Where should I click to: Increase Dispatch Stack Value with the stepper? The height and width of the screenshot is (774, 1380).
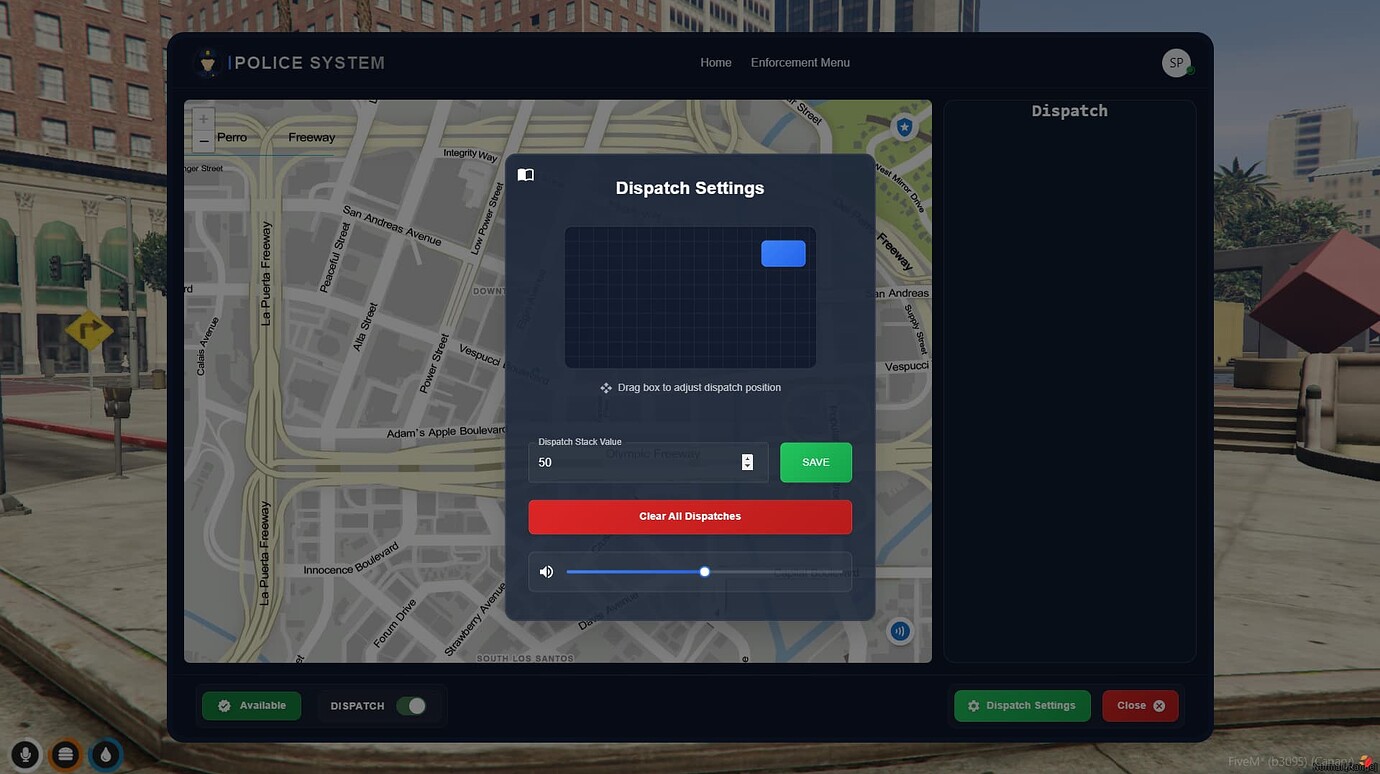(x=747, y=458)
